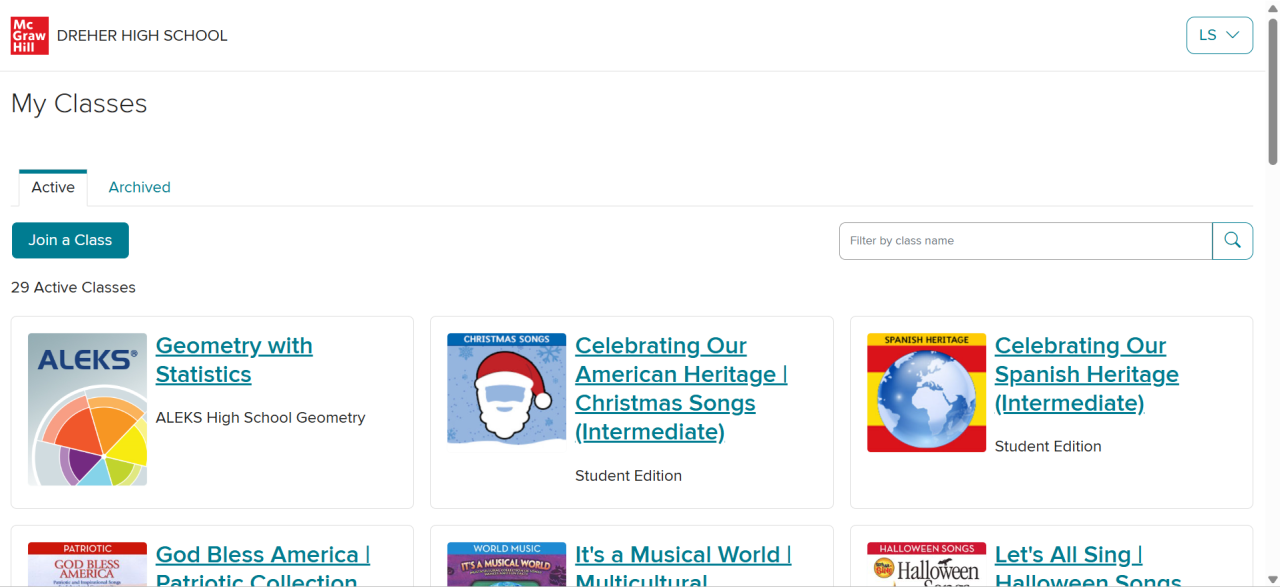
Task: Select the Active tab
Action: click(53, 187)
